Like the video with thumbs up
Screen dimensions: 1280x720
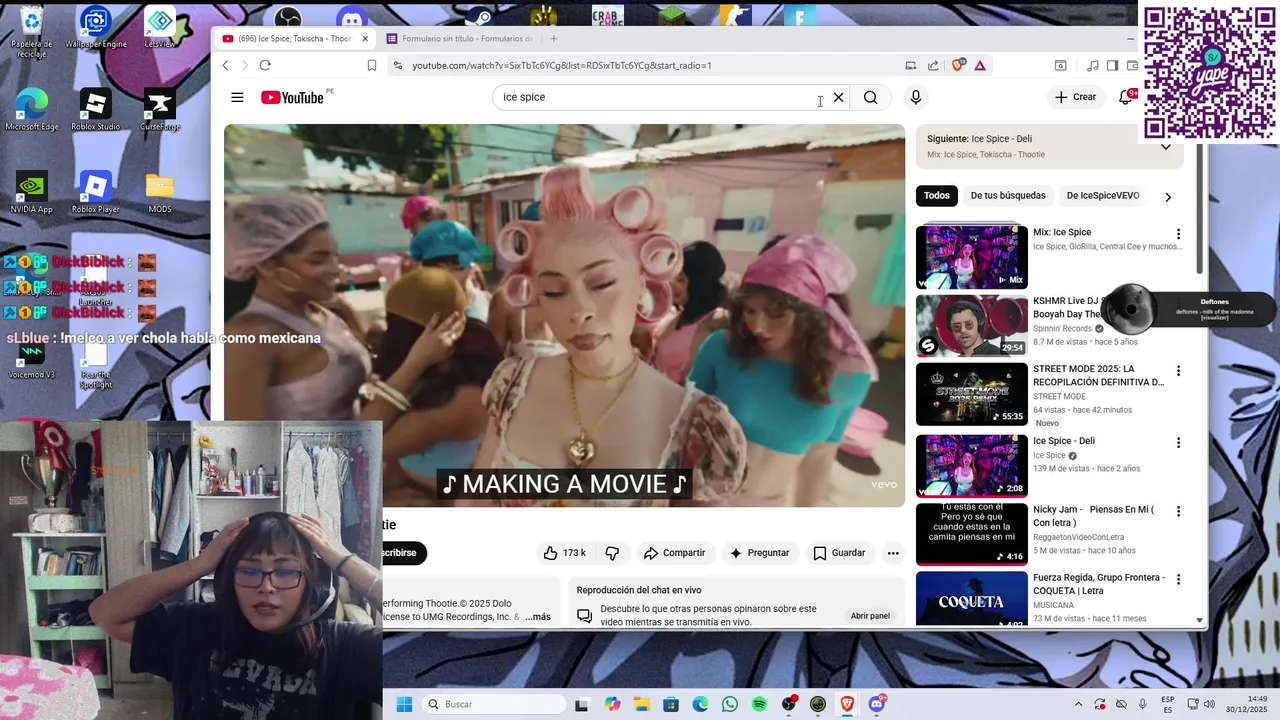[x=564, y=553]
